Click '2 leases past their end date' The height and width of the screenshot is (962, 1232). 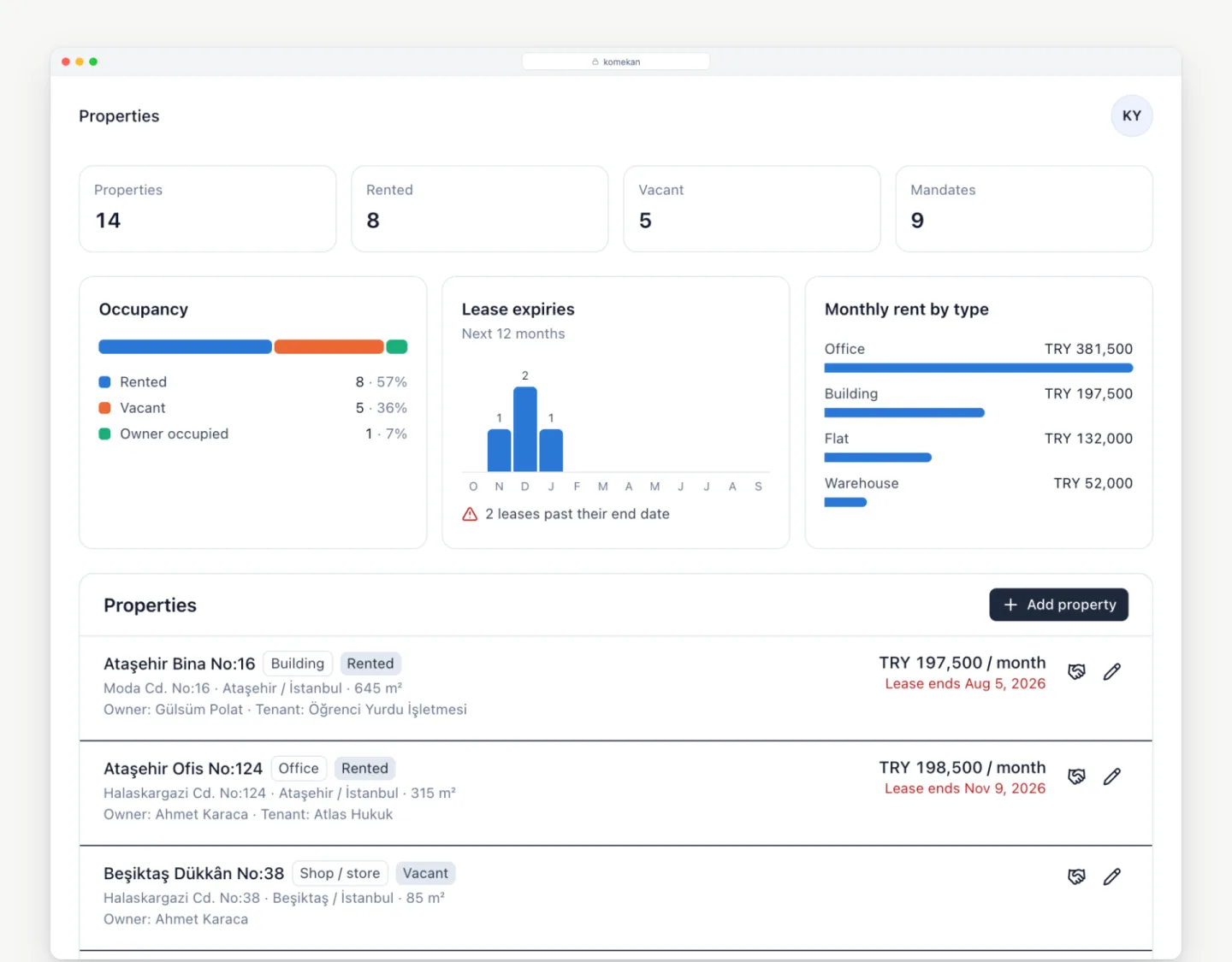coord(577,514)
